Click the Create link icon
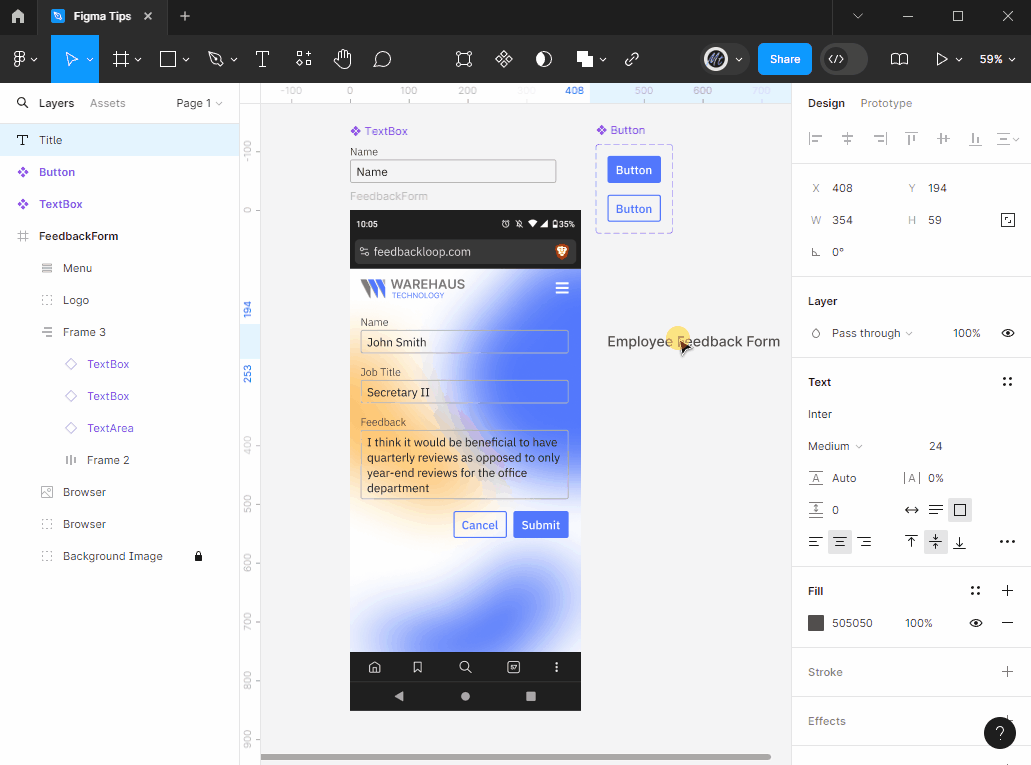 [632, 59]
